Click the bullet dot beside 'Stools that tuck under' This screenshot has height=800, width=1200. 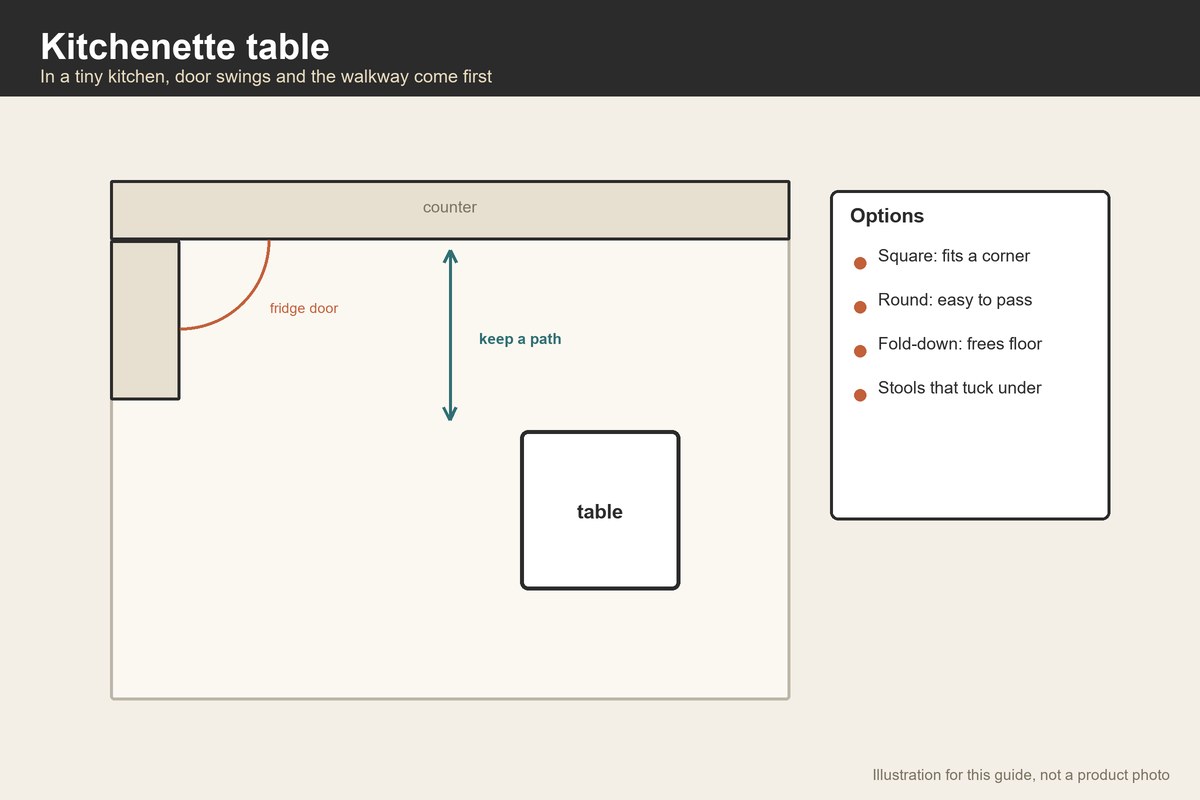click(859, 395)
